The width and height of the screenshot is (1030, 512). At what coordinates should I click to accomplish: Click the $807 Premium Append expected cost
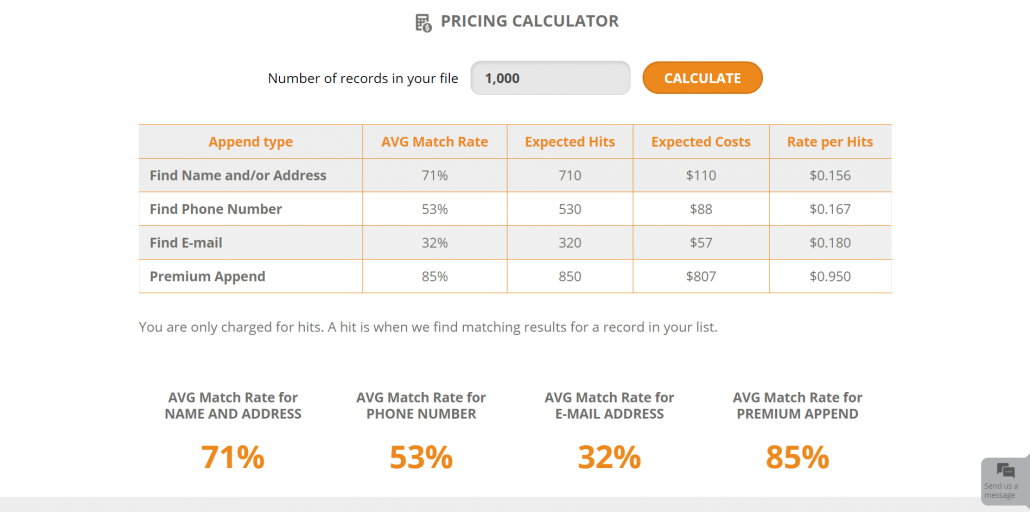coord(700,276)
